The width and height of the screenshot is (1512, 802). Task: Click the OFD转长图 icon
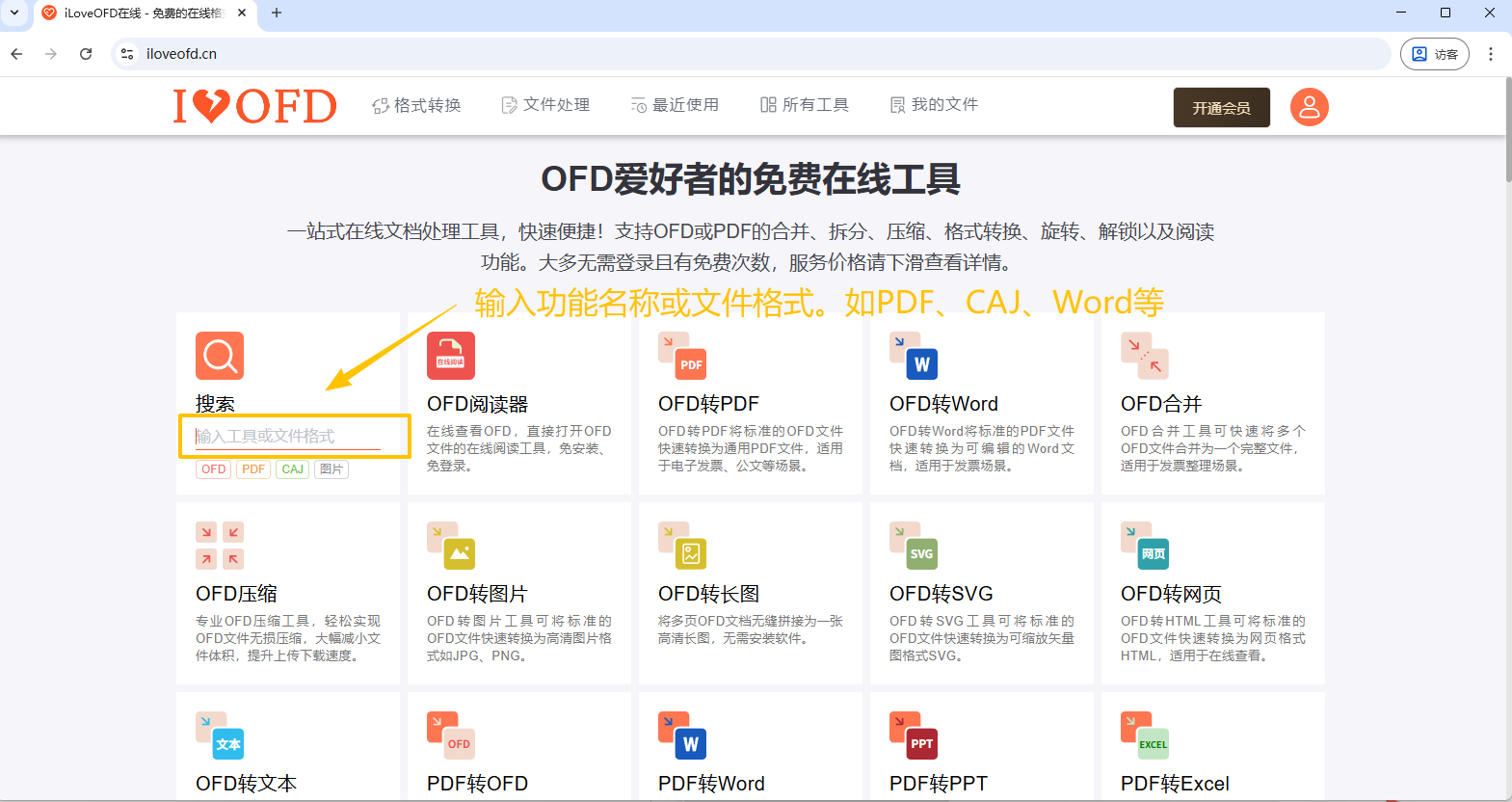(682, 546)
